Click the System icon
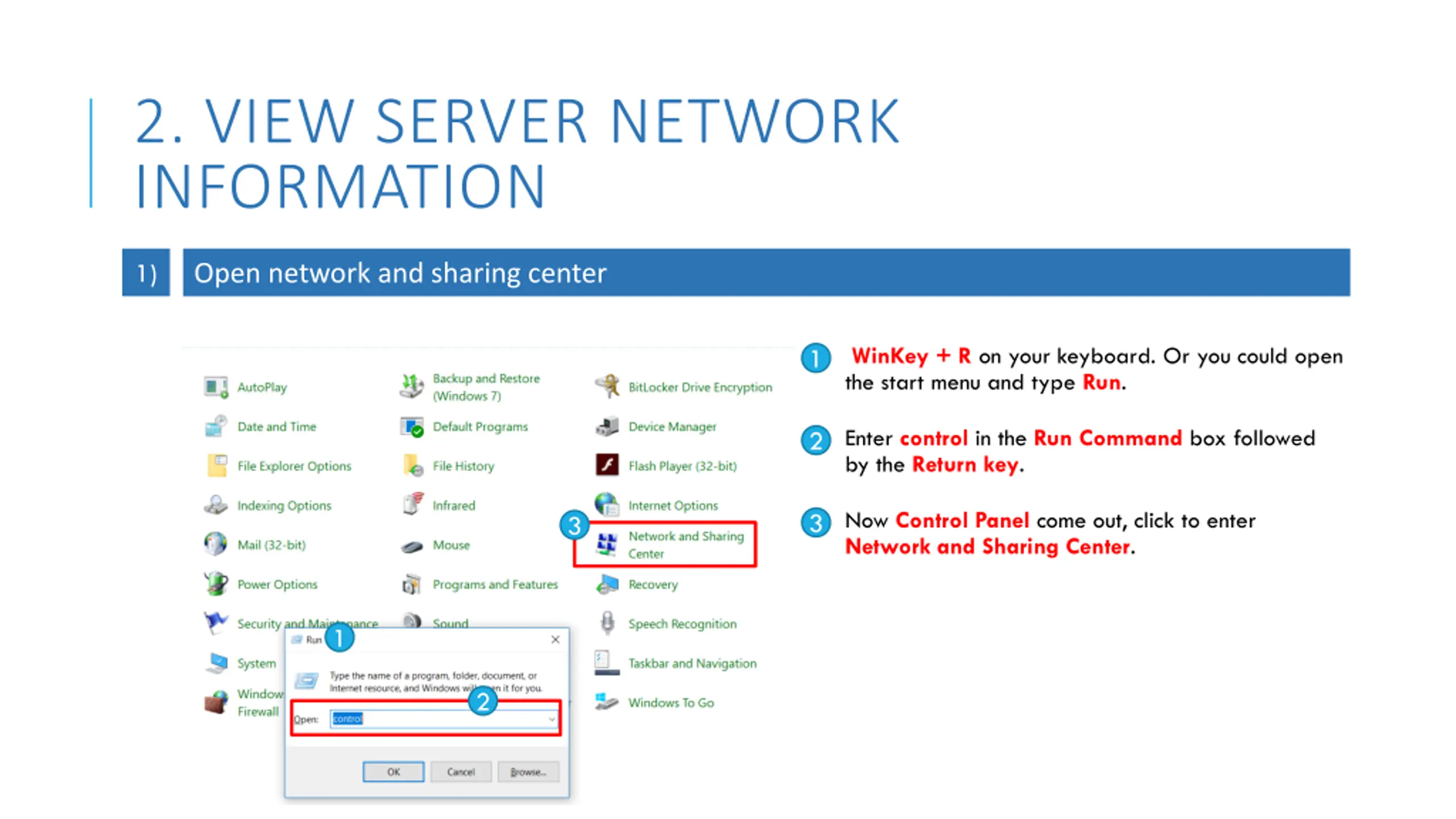Screen dimensions: 1456x819 (x=216, y=663)
